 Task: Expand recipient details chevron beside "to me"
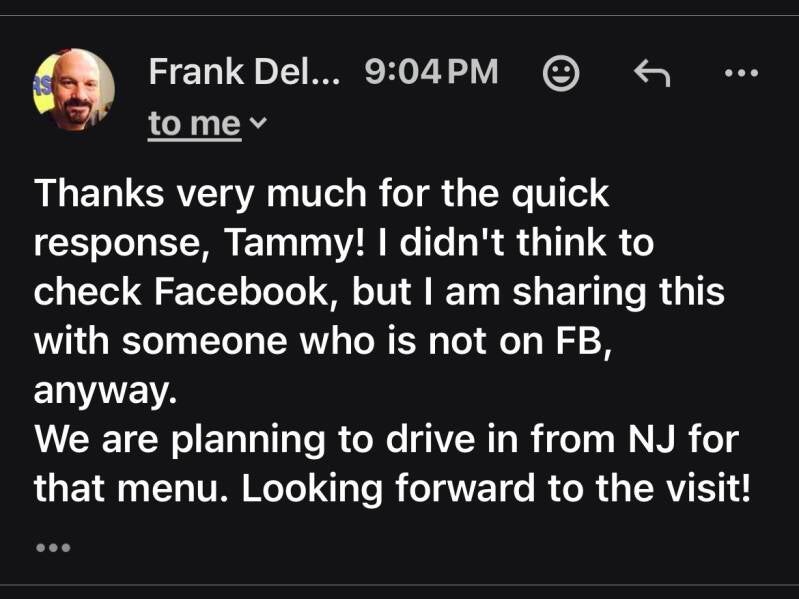(258, 124)
